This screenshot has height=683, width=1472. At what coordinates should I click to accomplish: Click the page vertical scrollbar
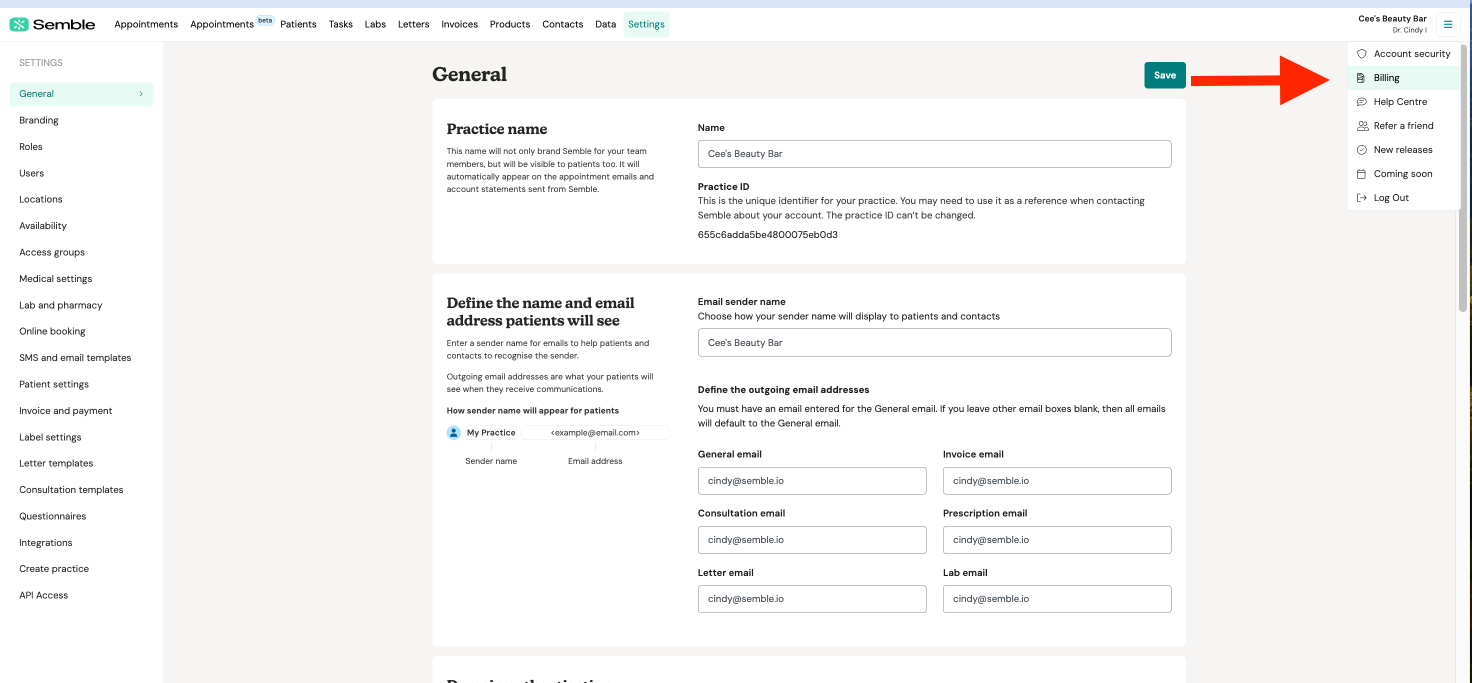tap(1464, 177)
